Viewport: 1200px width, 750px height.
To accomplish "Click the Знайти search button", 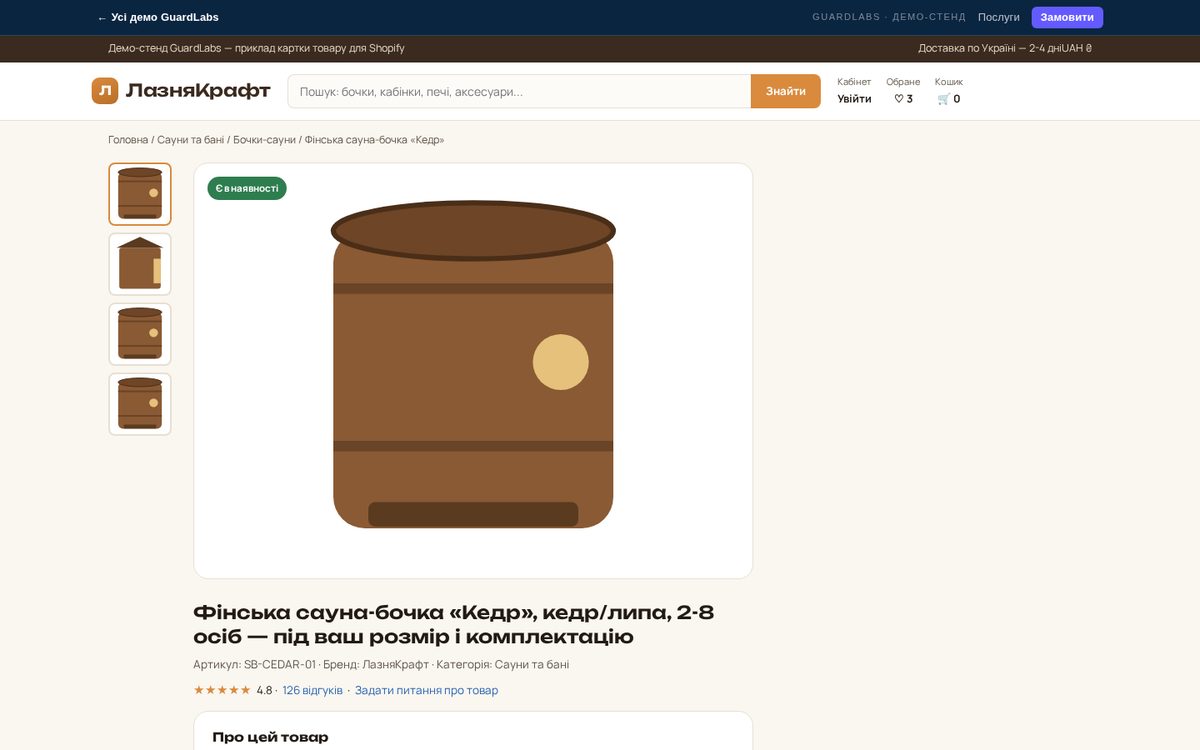I will pyautogui.click(x=786, y=91).
